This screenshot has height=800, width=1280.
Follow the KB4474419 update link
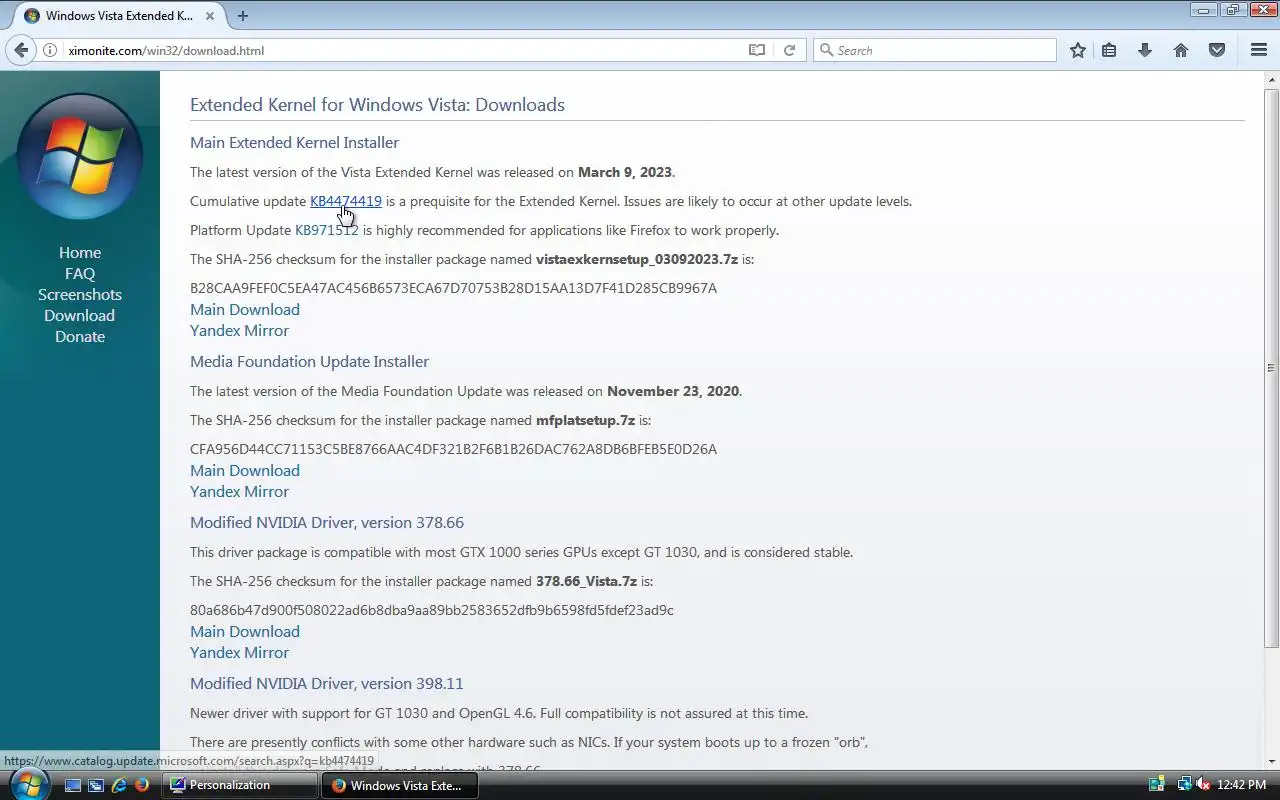coord(346,201)
